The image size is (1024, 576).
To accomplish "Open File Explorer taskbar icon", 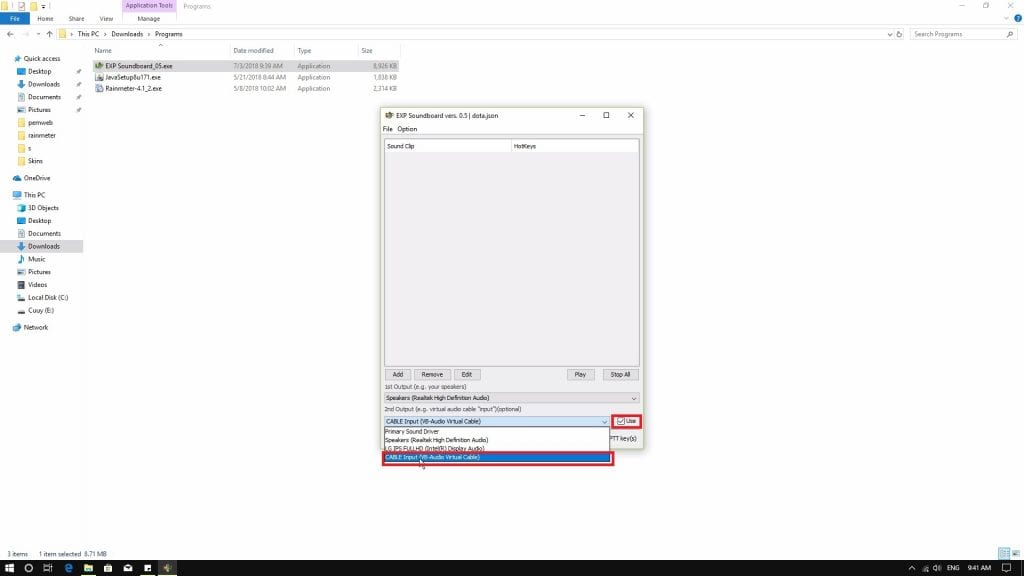I will coord(88,568).
